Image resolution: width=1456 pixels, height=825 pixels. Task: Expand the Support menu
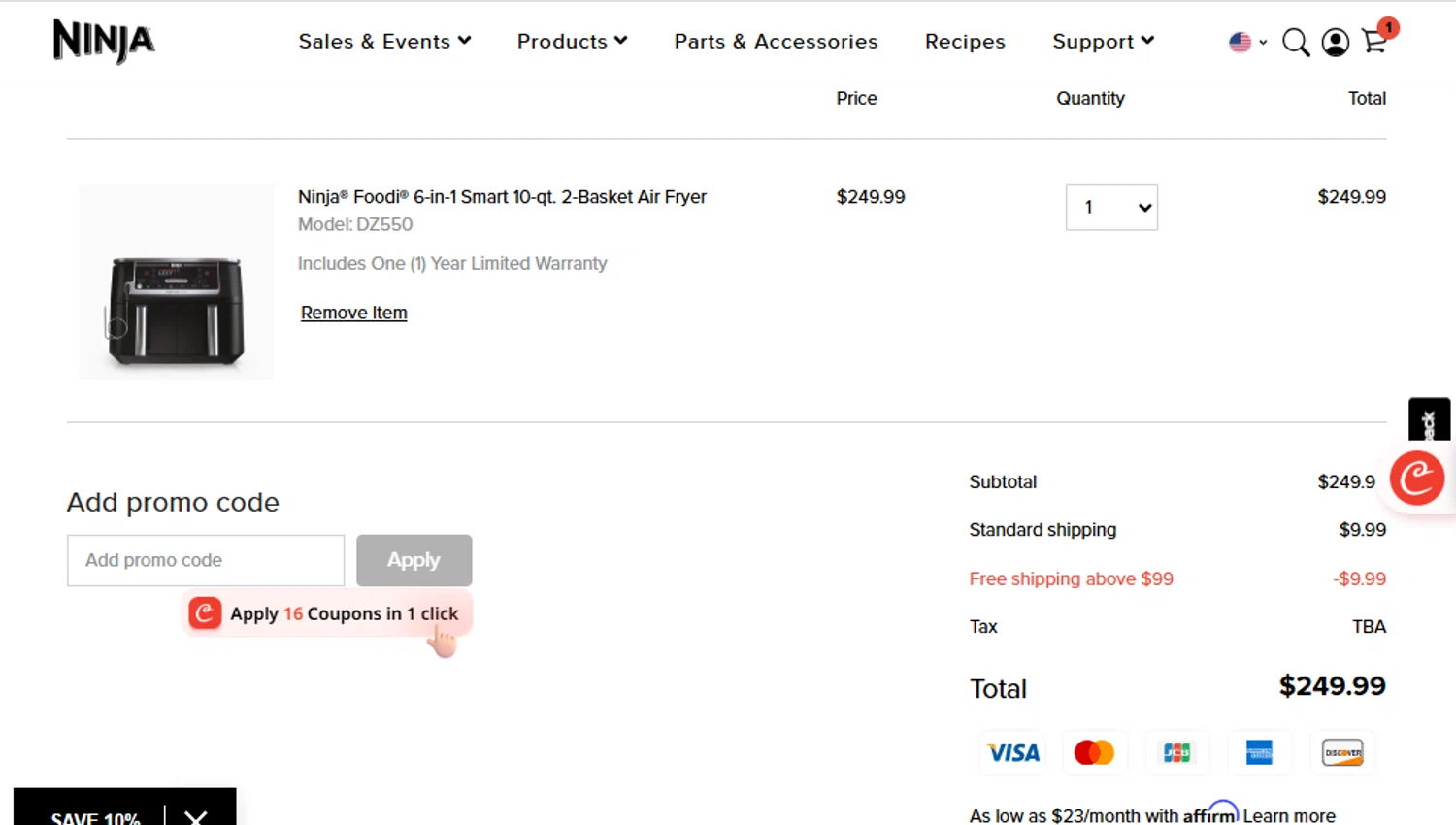tap(1103, 42)
